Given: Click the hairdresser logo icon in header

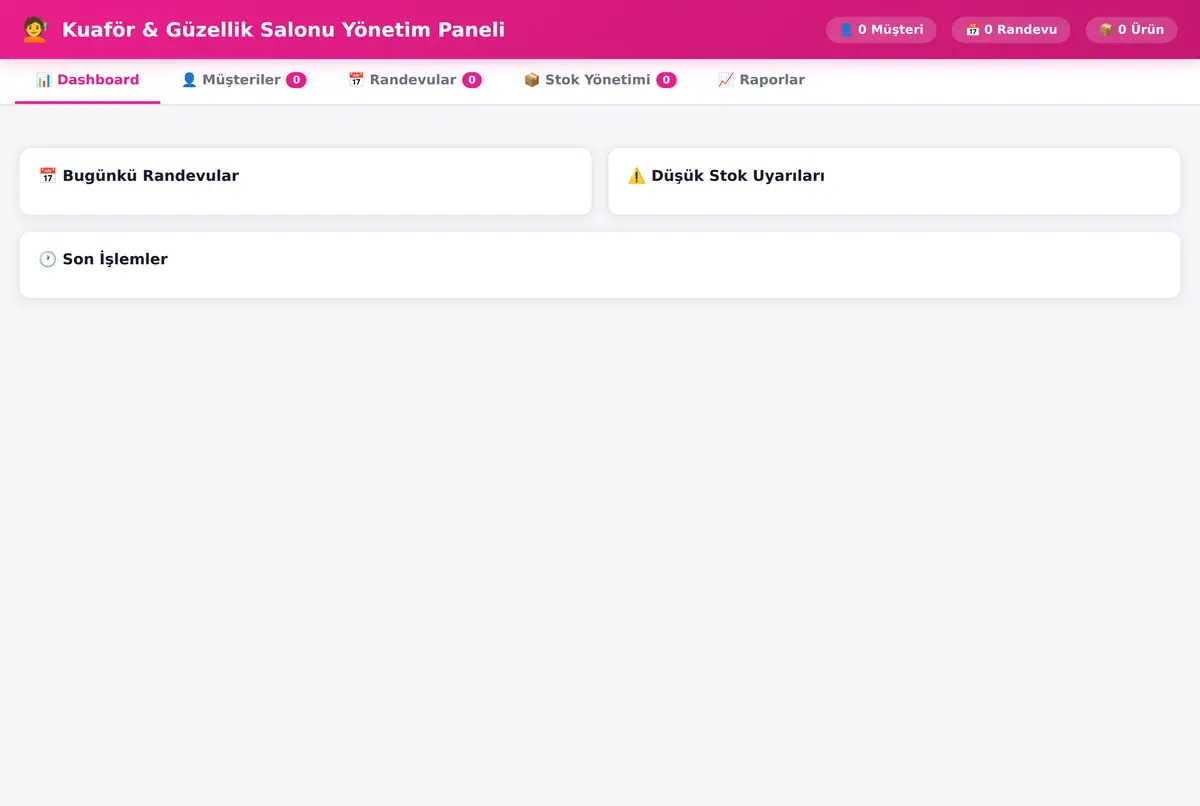Looking at the screenshot, I should pyautogui.click(x=35, y=30).
